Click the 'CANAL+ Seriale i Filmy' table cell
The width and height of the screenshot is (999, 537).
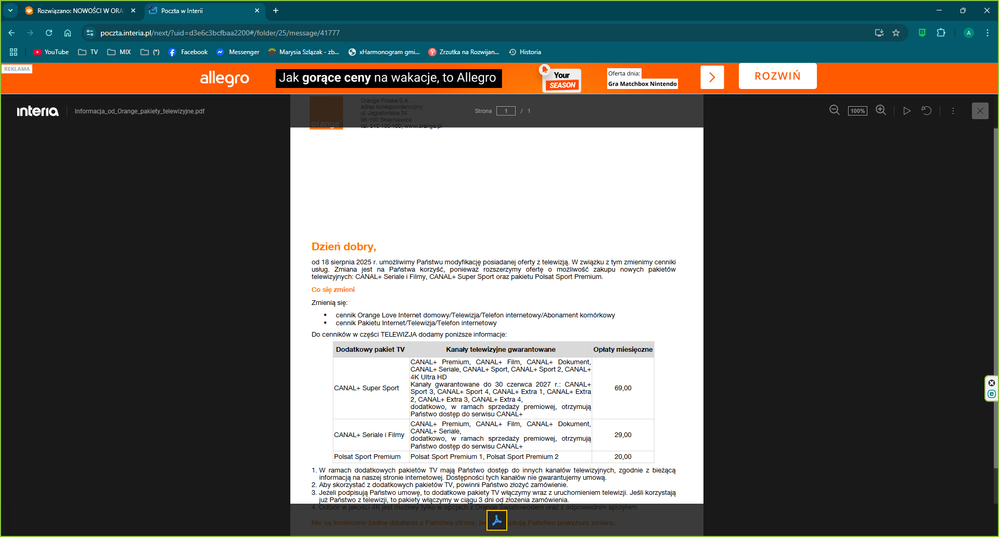(x=369, y=435)
